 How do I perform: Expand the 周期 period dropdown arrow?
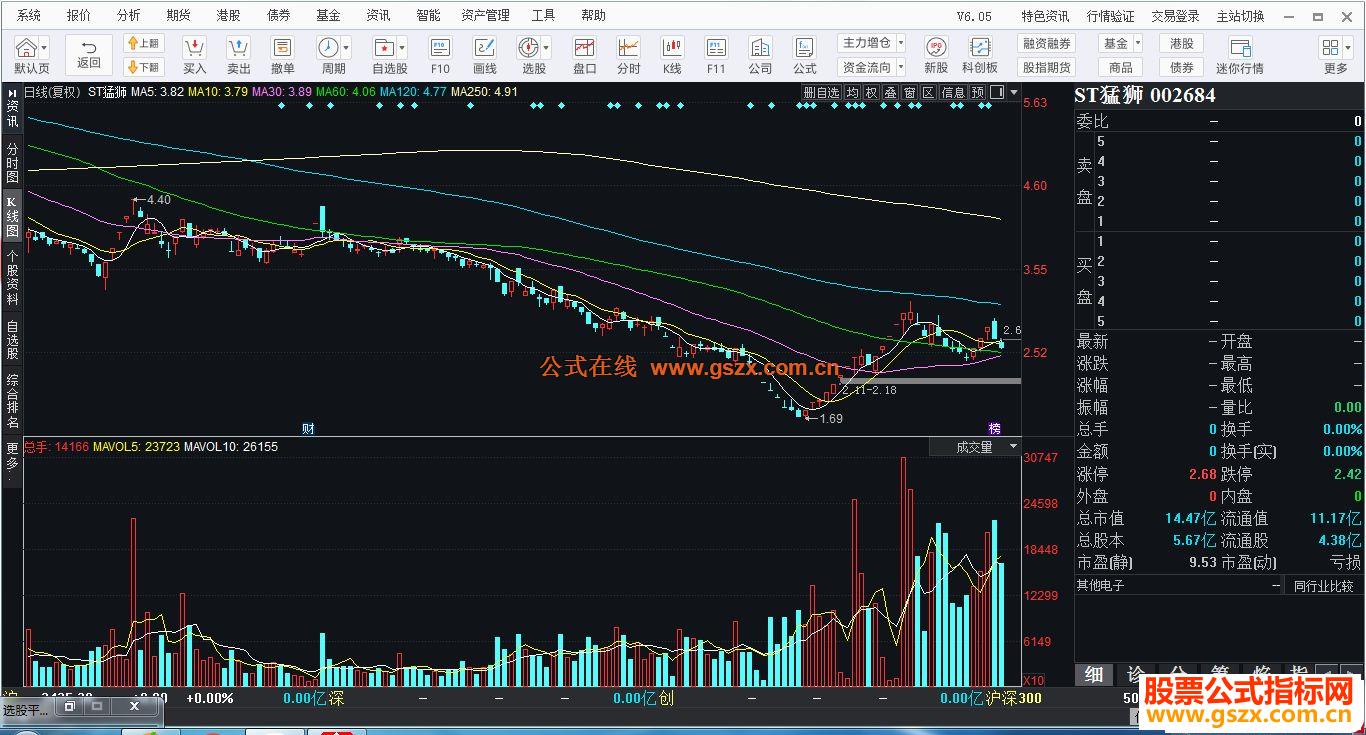click(347, 48)
